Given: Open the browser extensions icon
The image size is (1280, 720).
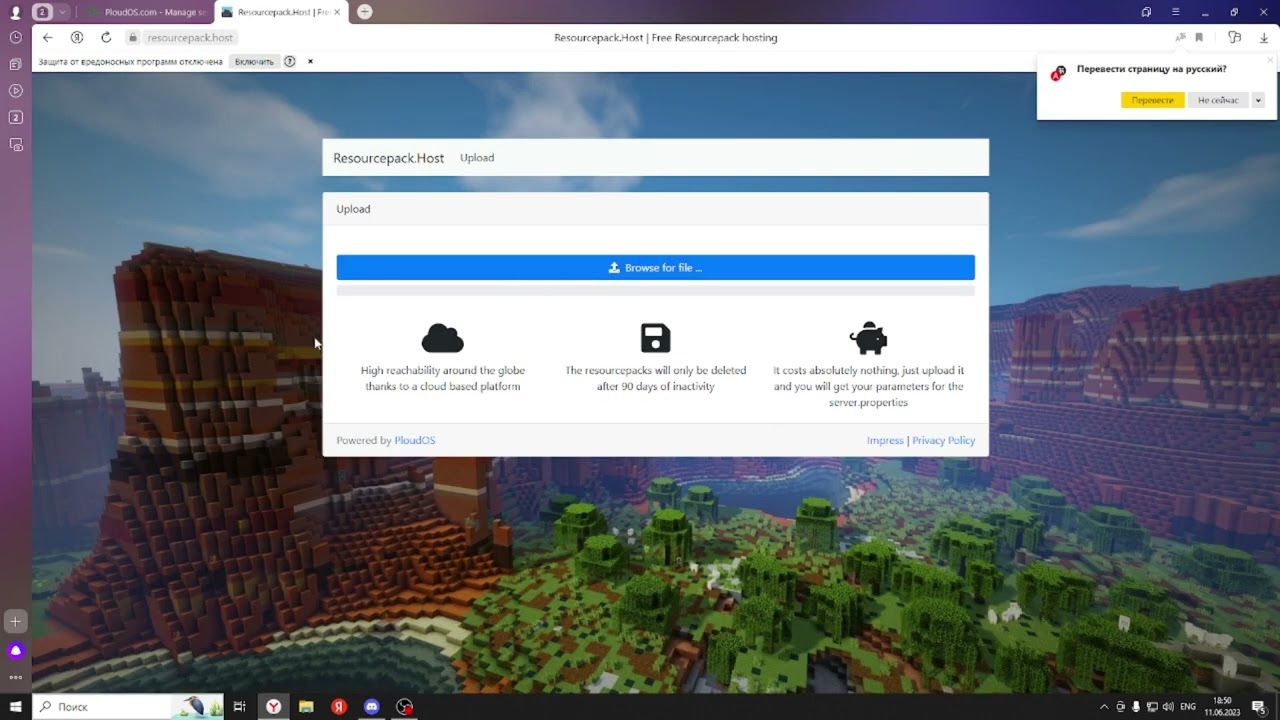Looking at the screenshot, I should tap(1234, 38).
